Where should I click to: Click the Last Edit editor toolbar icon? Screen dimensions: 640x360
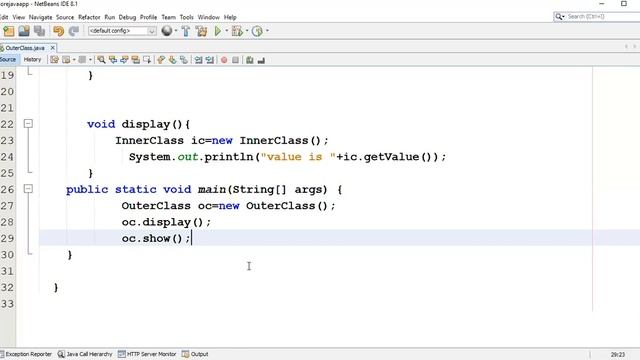tap(54, 60)
